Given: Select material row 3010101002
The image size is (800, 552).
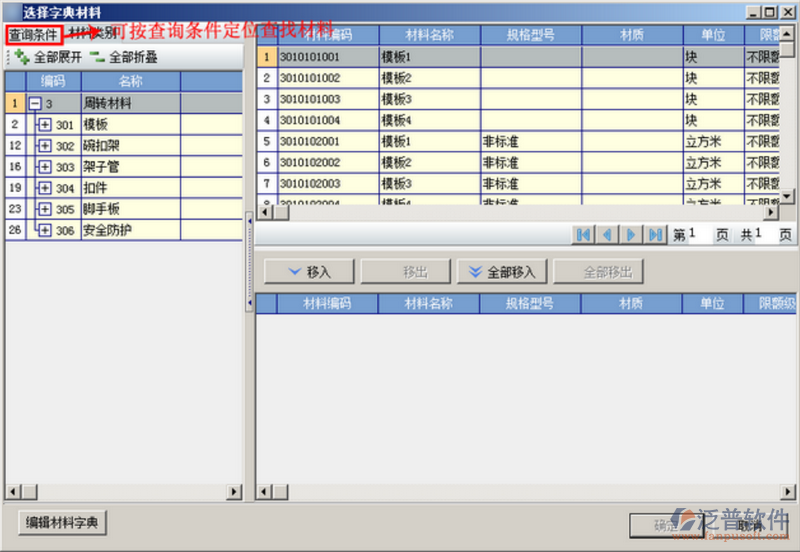Looking at the screenshot, I should click(x=518, y=78).
